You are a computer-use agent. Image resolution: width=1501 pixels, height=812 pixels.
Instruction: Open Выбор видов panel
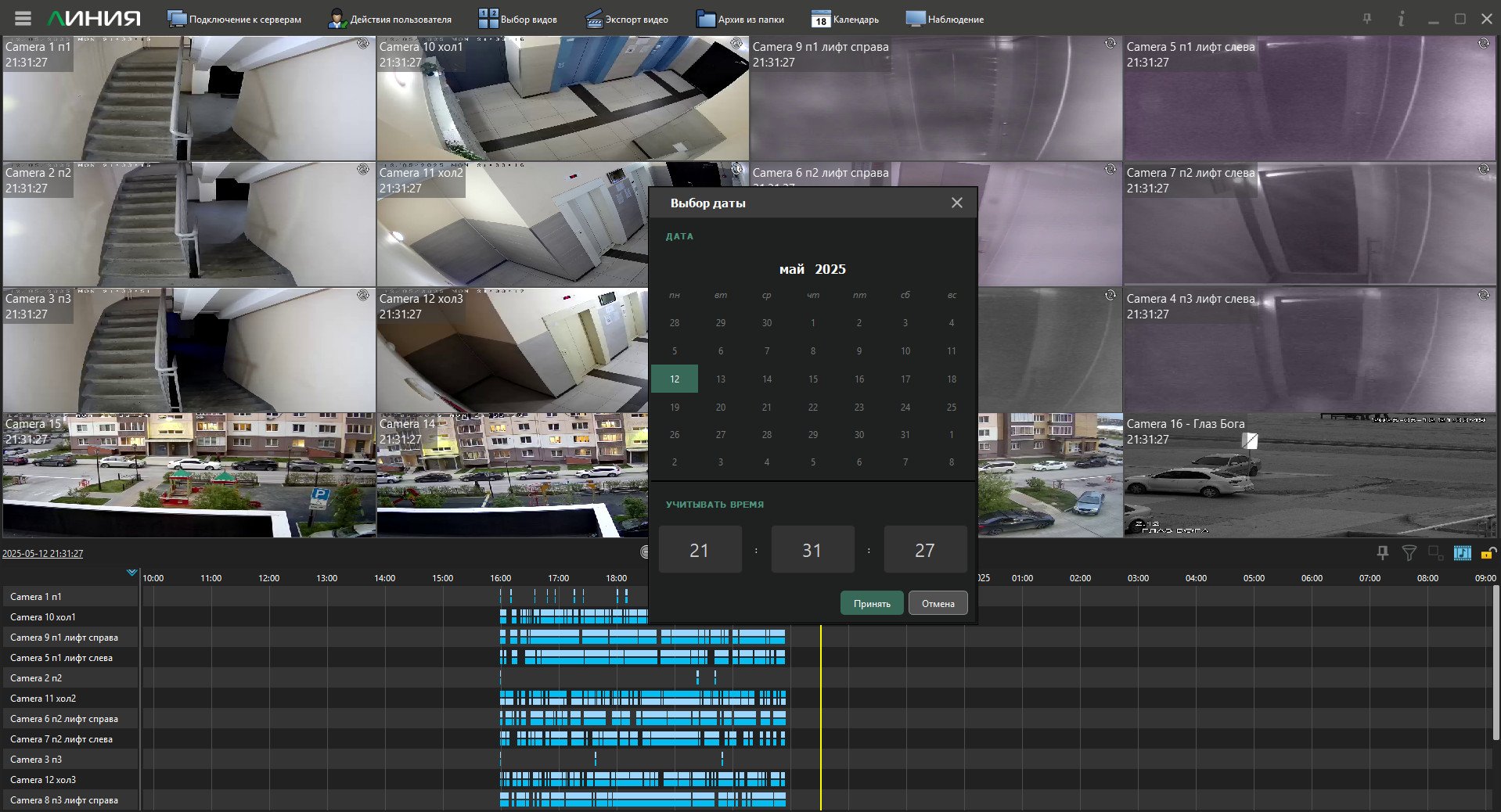518,19
